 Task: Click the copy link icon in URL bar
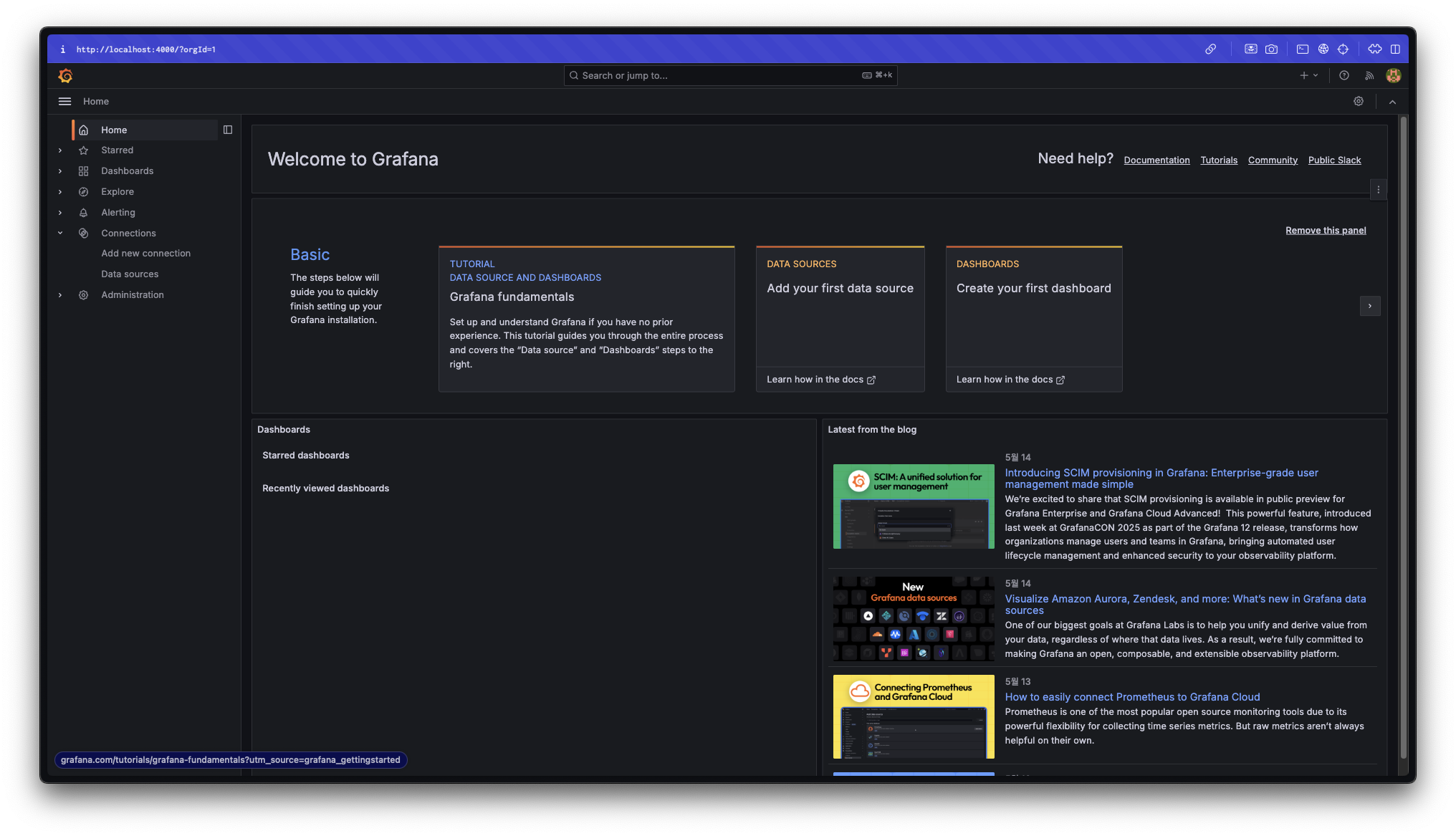coord(1210,49)
